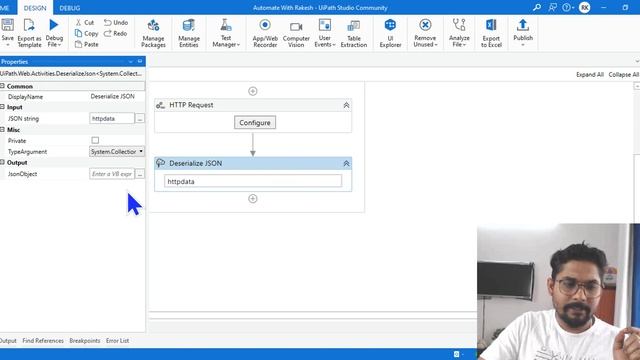The height and width of the screenshot is (360, 640).
Task: Open search in title bar
Action: 537,7
